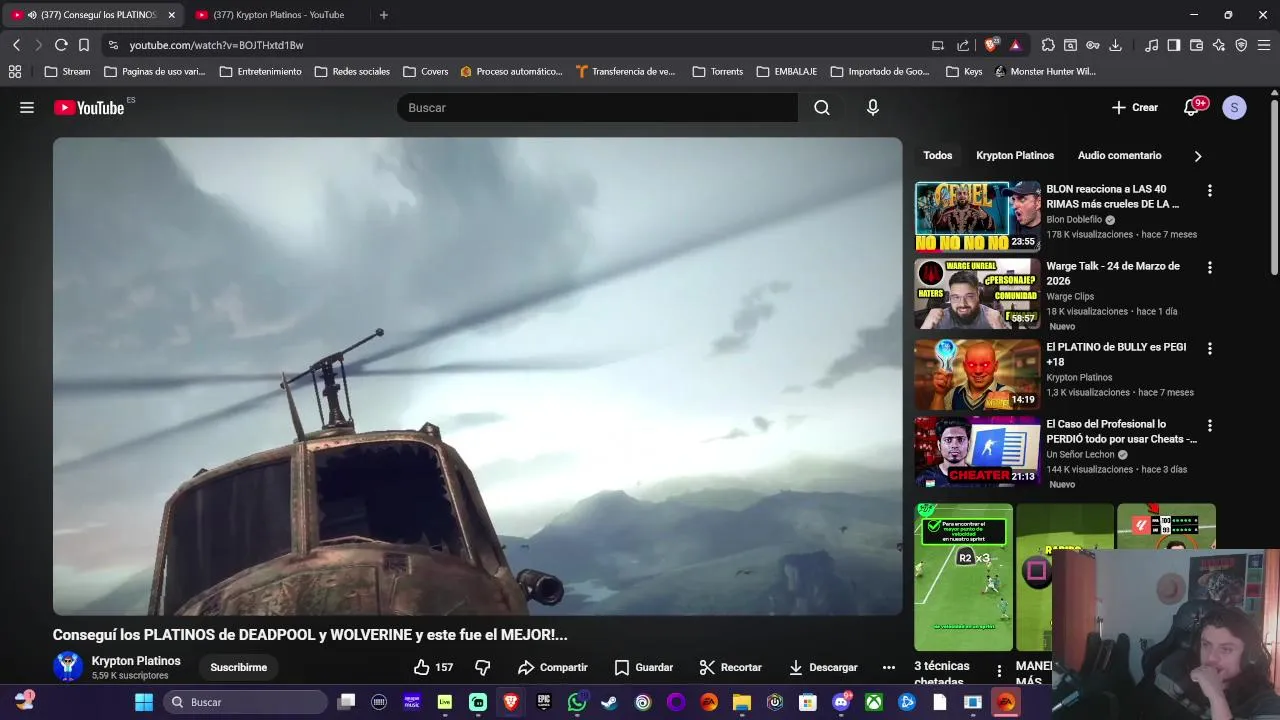The width and height of the screenshot is (1280, 720).
Task: Open the Leo AI sparkle icon
Action: pyautogui.click(x=1219, y=45)
